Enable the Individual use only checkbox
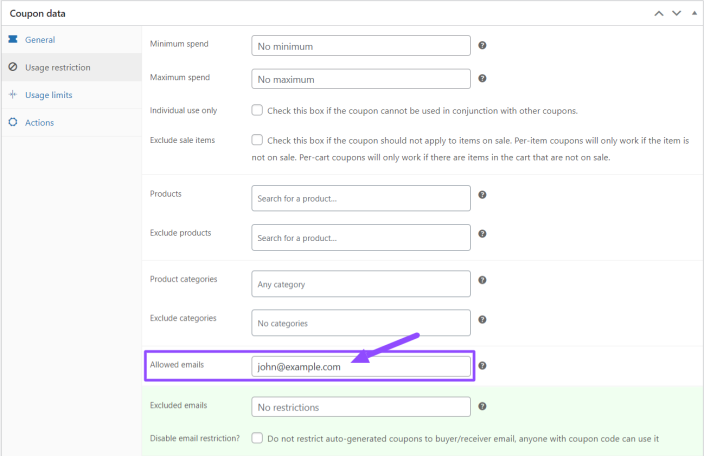 (x=257, y=110)
